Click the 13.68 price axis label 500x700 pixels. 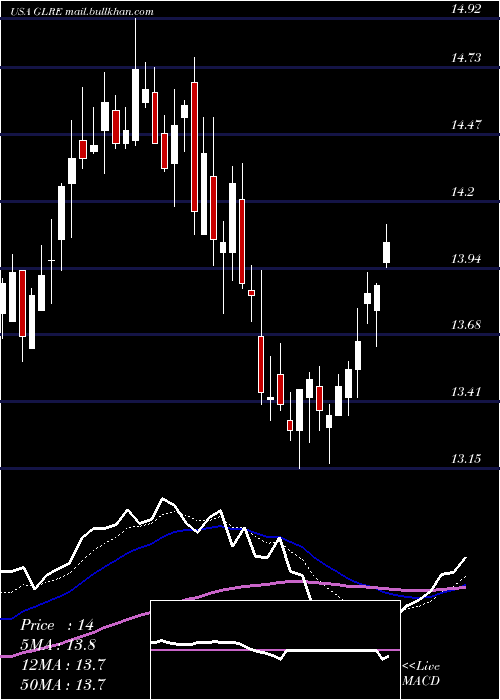click(466, 325)
